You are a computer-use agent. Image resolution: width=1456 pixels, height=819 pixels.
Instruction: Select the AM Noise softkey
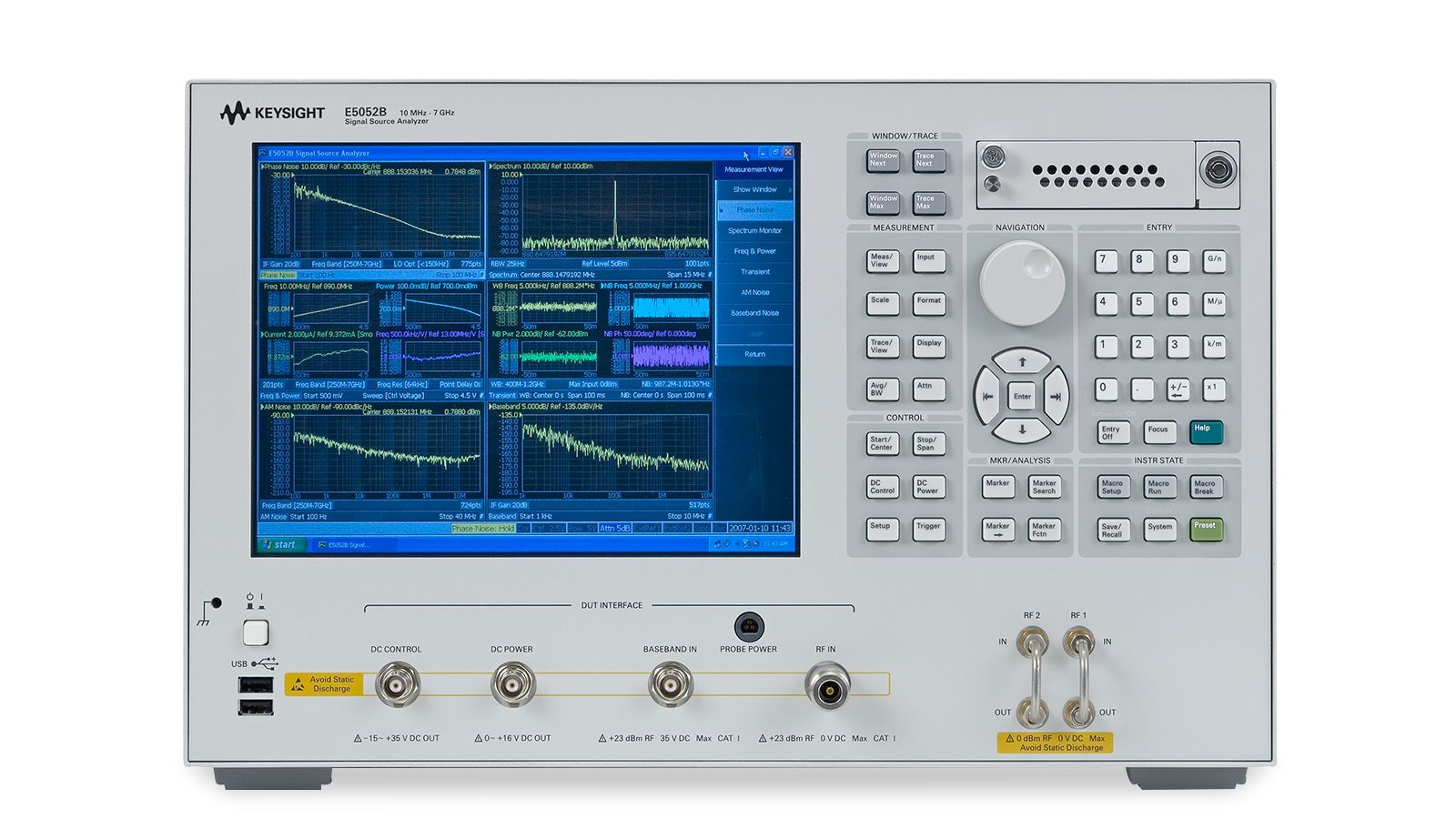tap(754, 292)
